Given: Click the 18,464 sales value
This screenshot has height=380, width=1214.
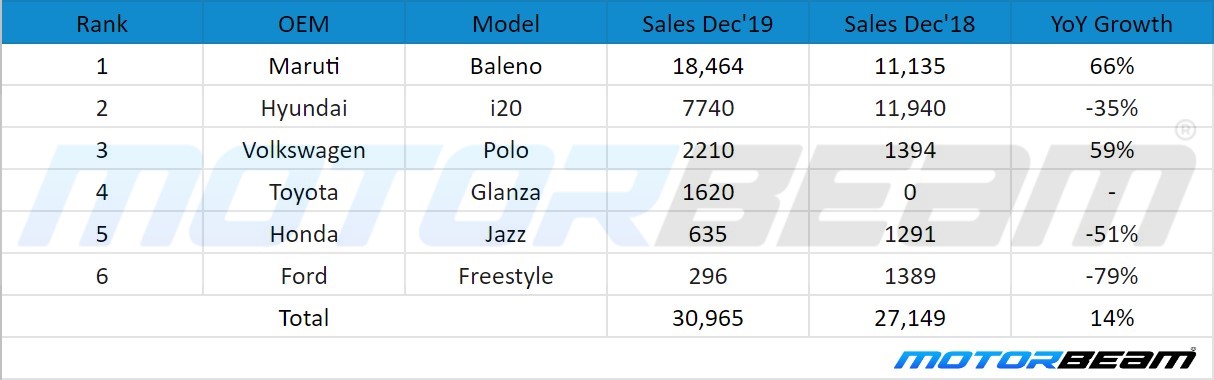Looking at the screenshot, I should [x=708, y=66].
